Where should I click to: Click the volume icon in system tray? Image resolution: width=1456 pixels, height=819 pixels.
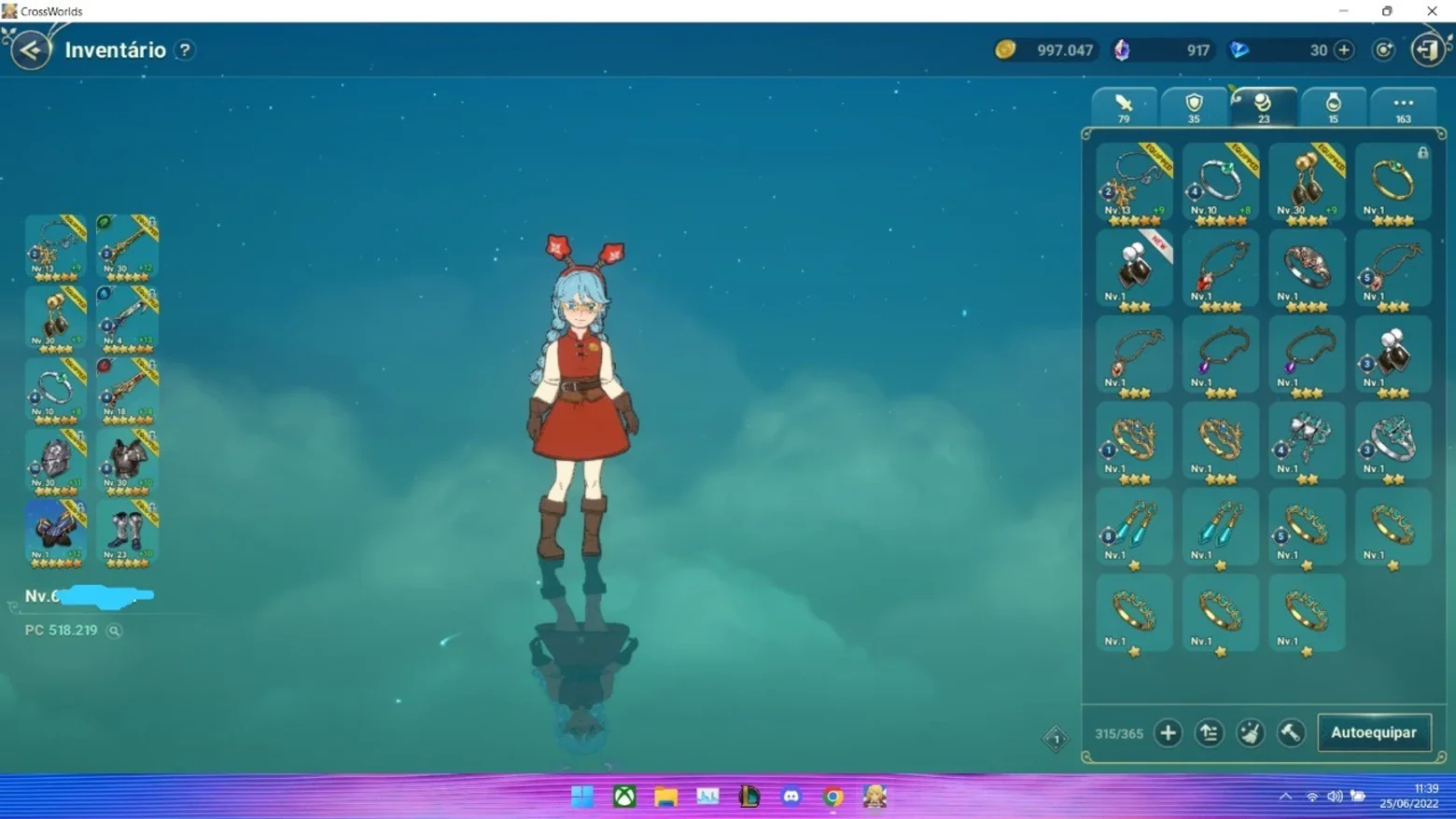(1335, 797)
